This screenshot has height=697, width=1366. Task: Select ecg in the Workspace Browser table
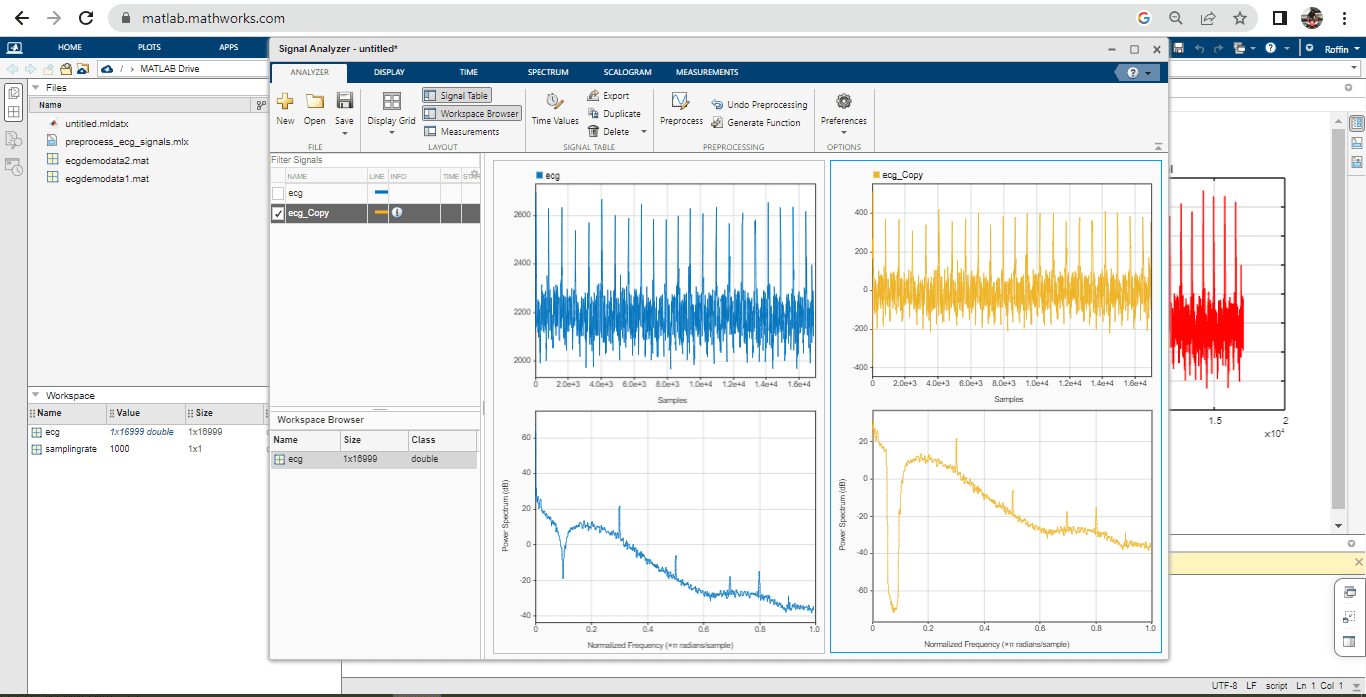pos(374,459)
